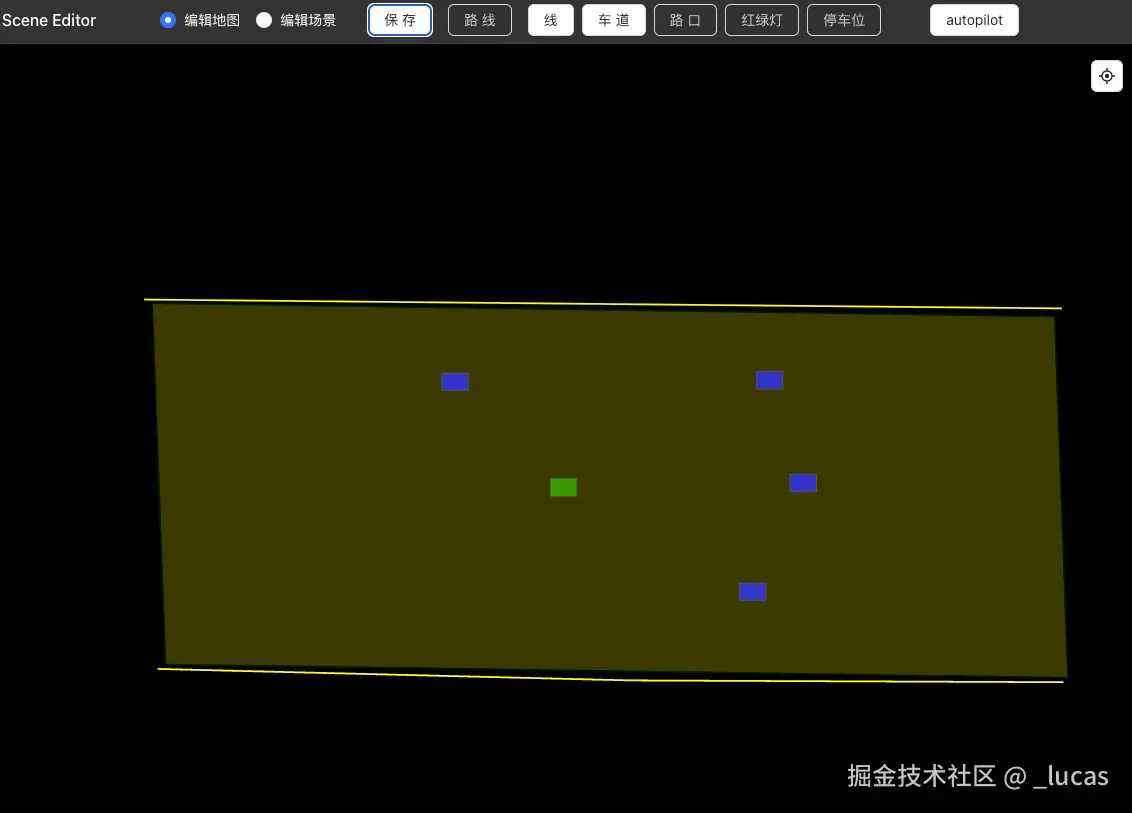
Task: Click the 路口 (Intersection) toolbar button
Action: click(x=685, y=20)
